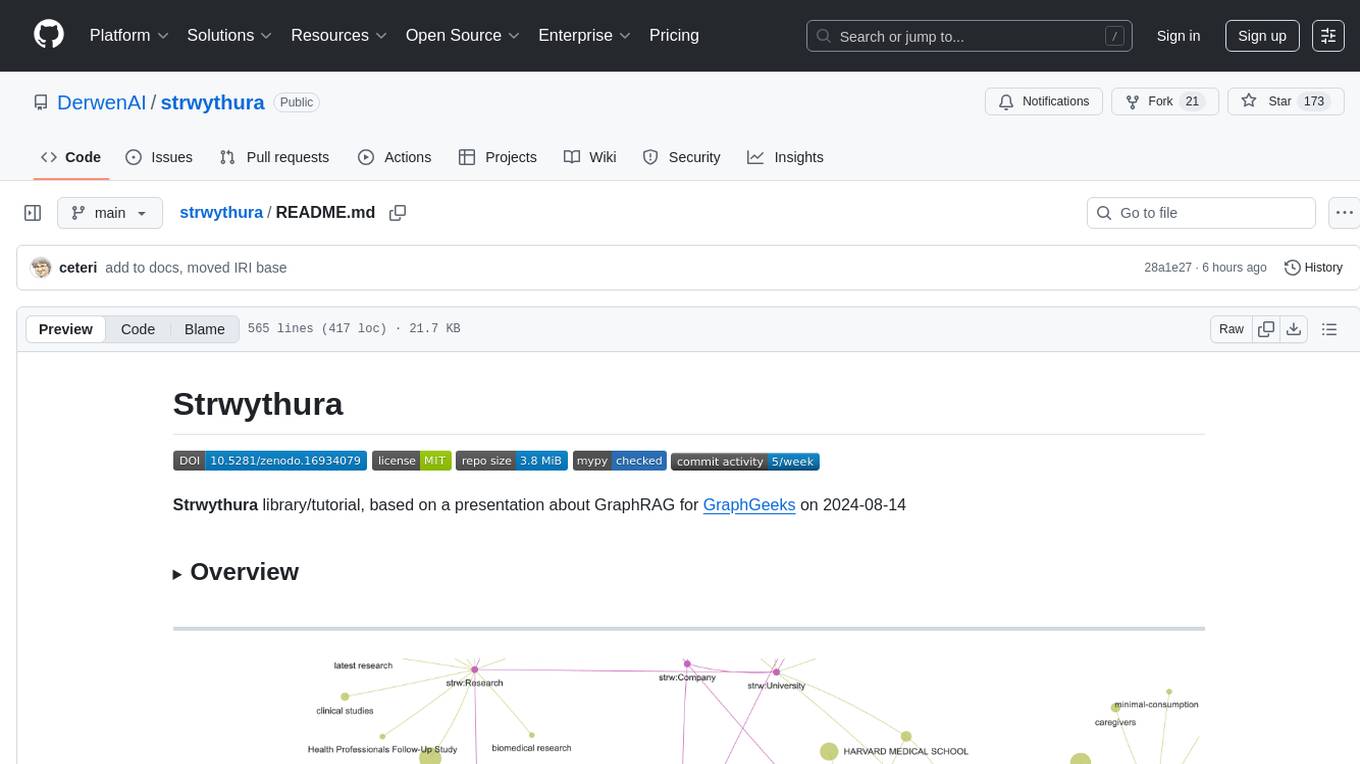The height and width of the screenshot is (764, 1360).
Task: Open the Pull requests tab
Action: pyautogui.click(x=274, y=157)
